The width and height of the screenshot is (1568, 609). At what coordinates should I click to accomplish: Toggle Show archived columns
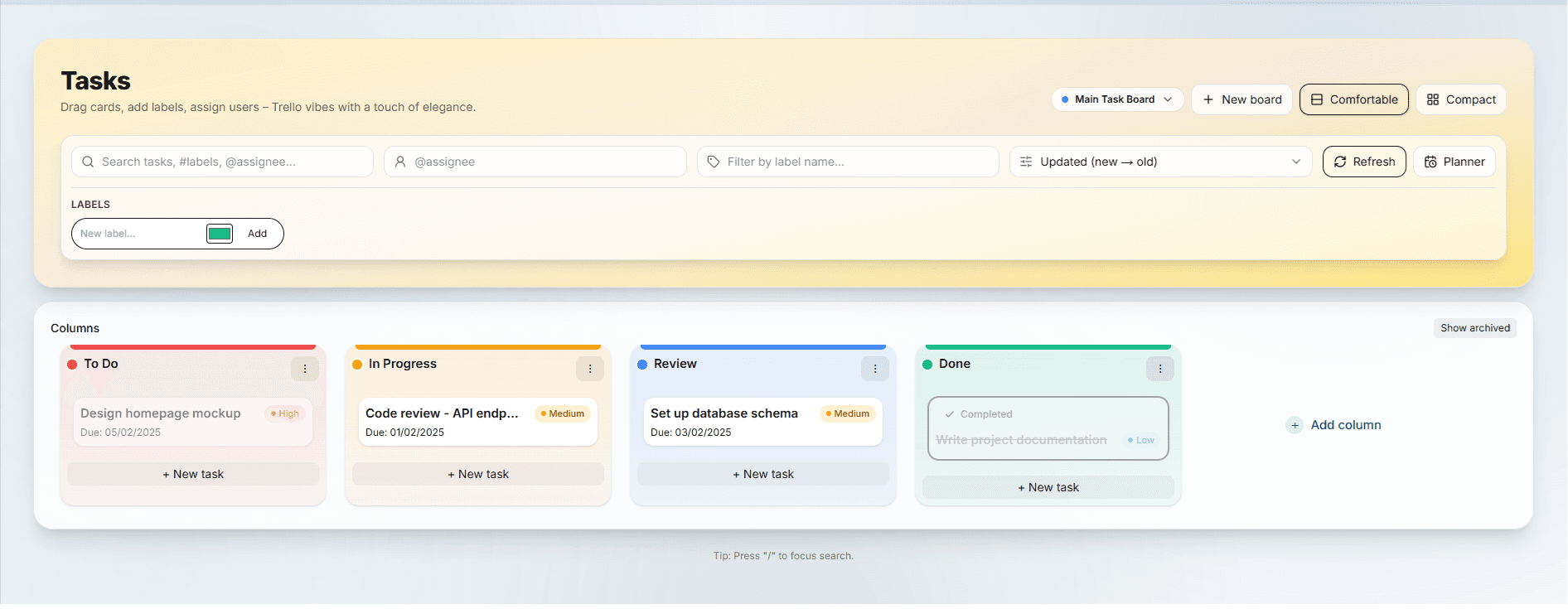[1475, 328]
